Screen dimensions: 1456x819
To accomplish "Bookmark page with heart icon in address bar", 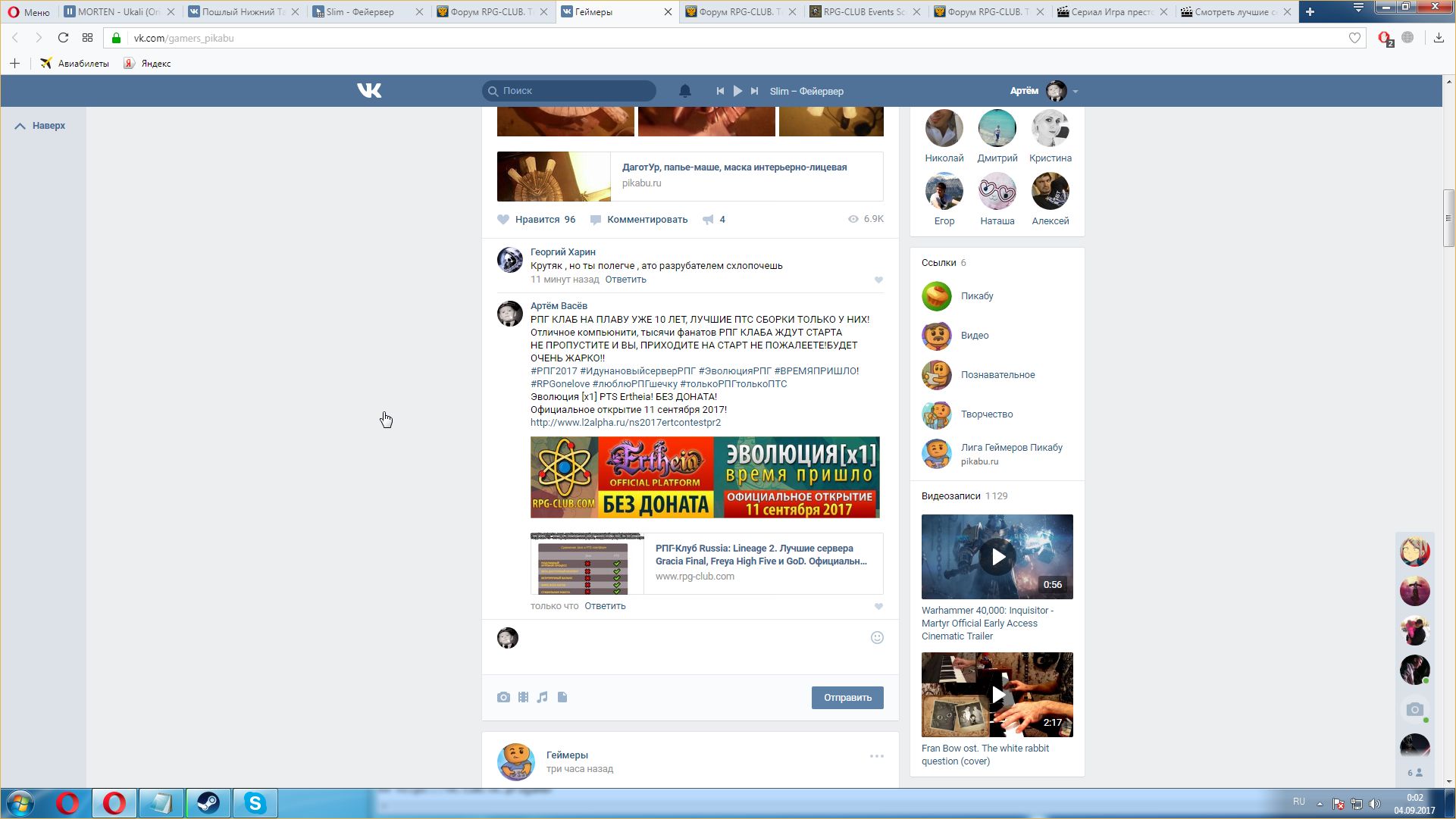I will click(x=1354, y=38).
